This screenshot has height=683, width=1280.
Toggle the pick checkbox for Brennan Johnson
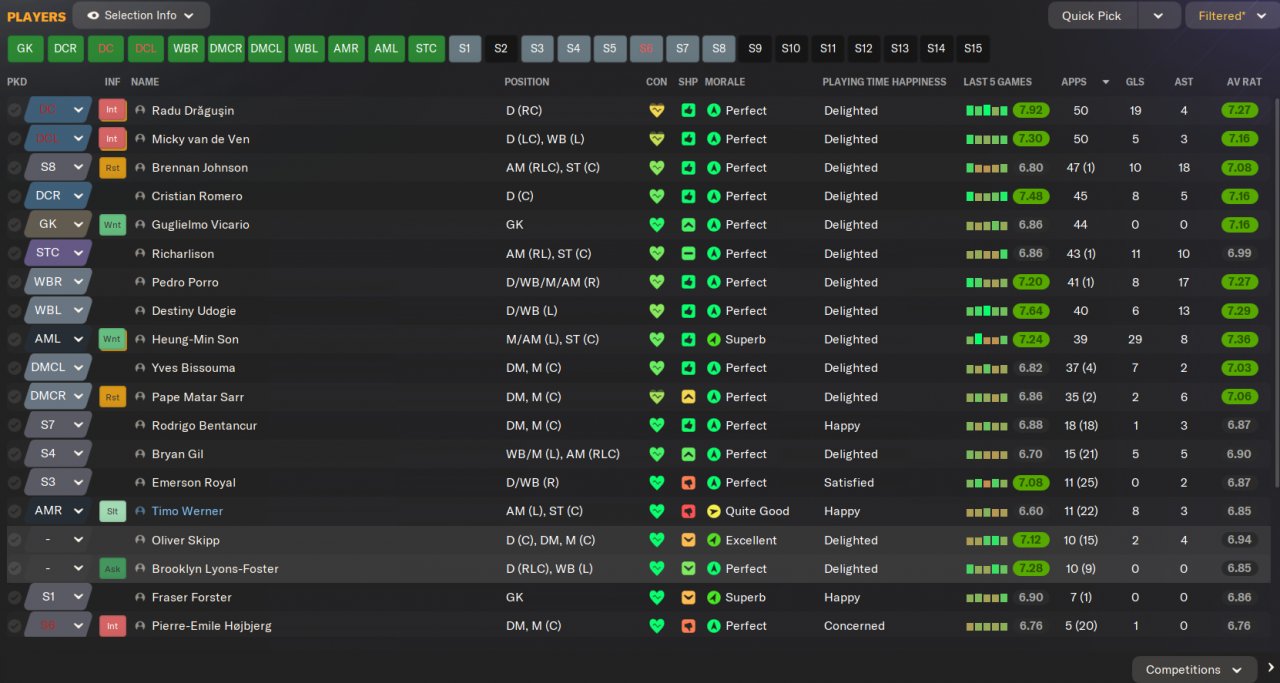[14, 168]
